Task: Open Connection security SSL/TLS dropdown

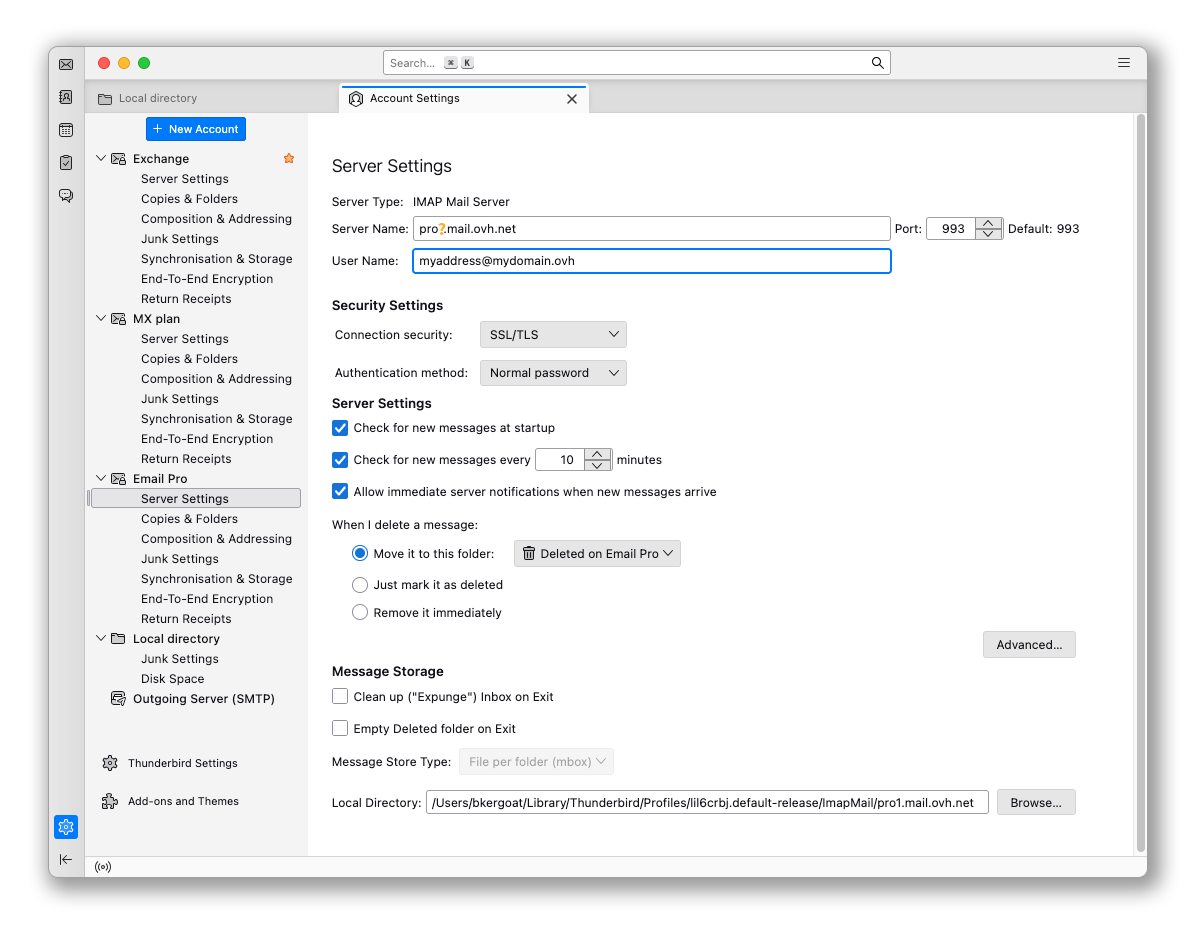Action: [x=553, y=335]
